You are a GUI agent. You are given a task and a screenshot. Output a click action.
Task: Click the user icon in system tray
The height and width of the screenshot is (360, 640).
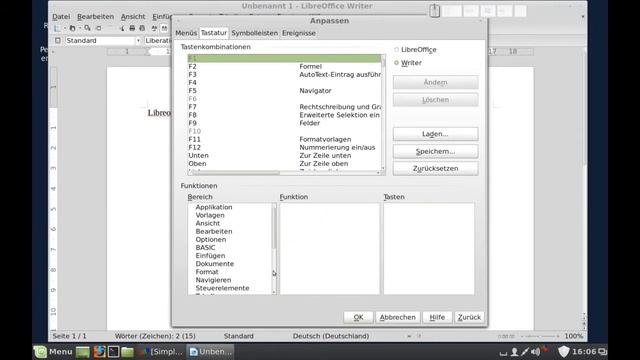pyautogui.click(x=514, y=351)
